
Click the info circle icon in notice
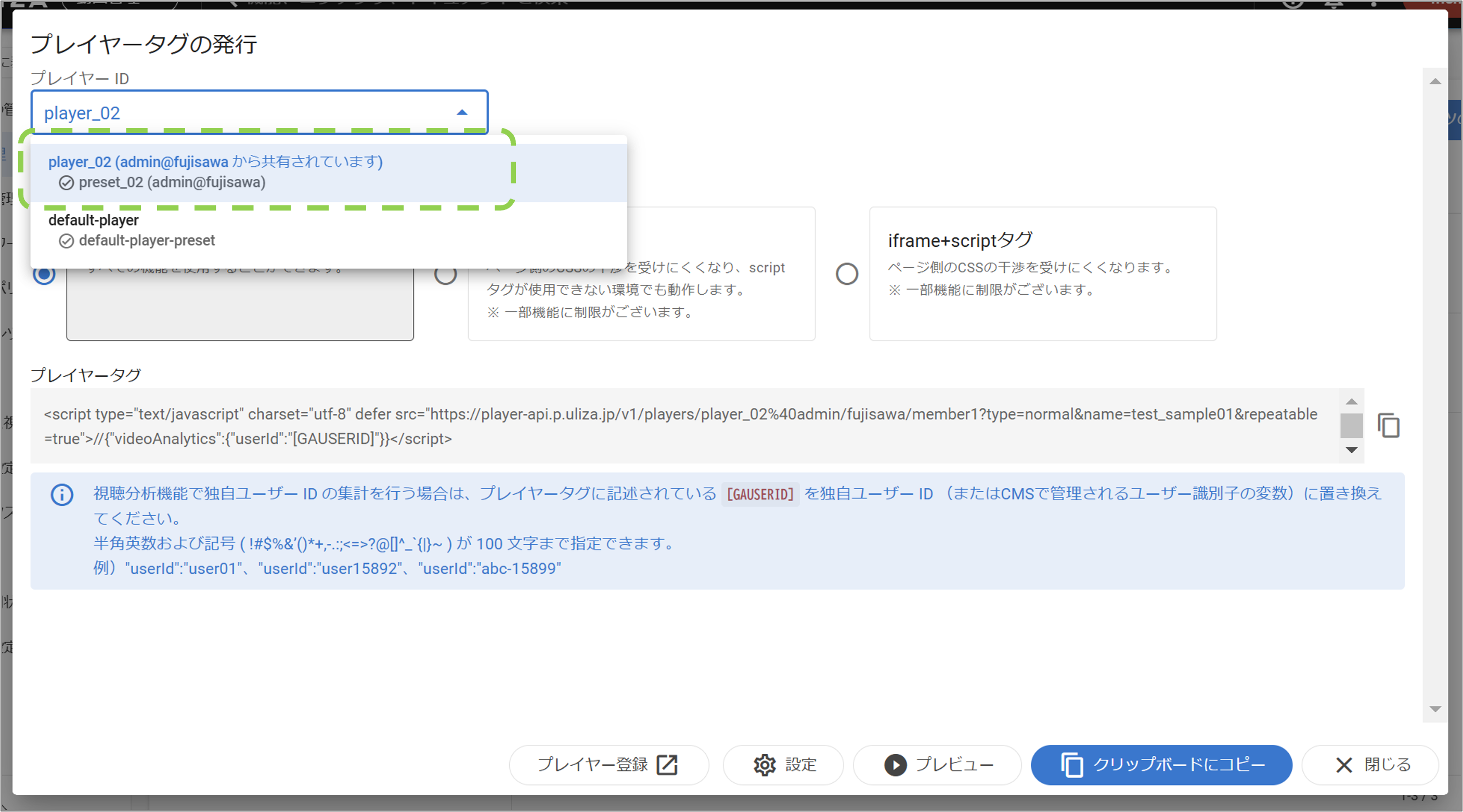coord(62,494)
